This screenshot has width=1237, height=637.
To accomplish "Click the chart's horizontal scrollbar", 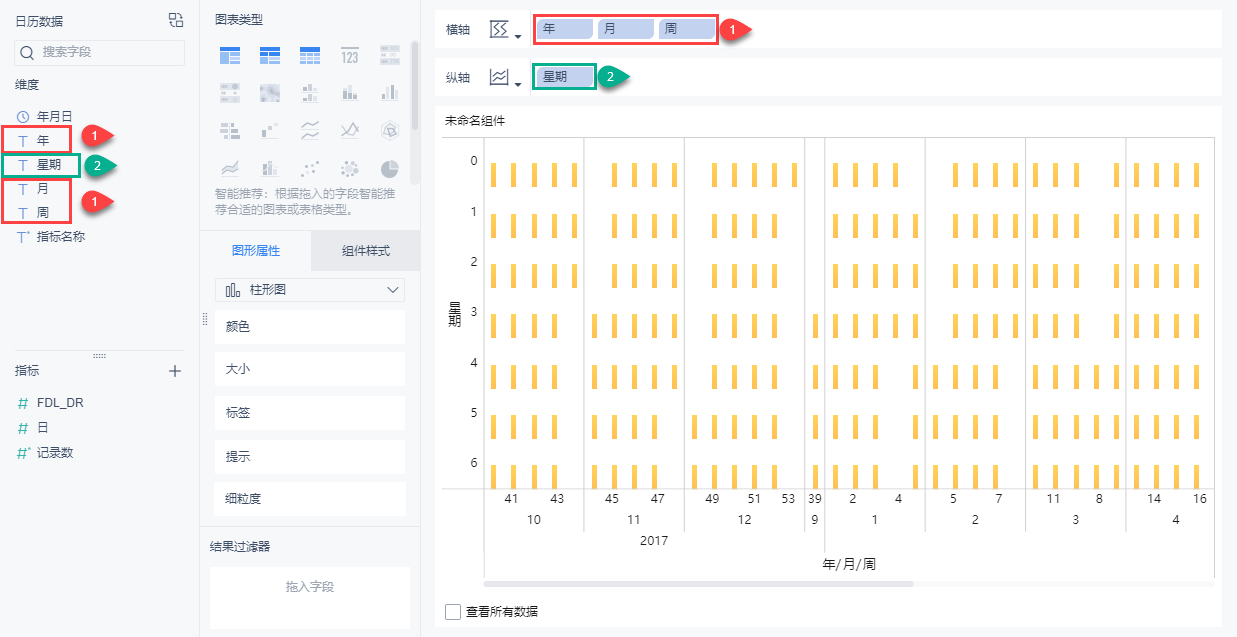I will click(698, 583).
